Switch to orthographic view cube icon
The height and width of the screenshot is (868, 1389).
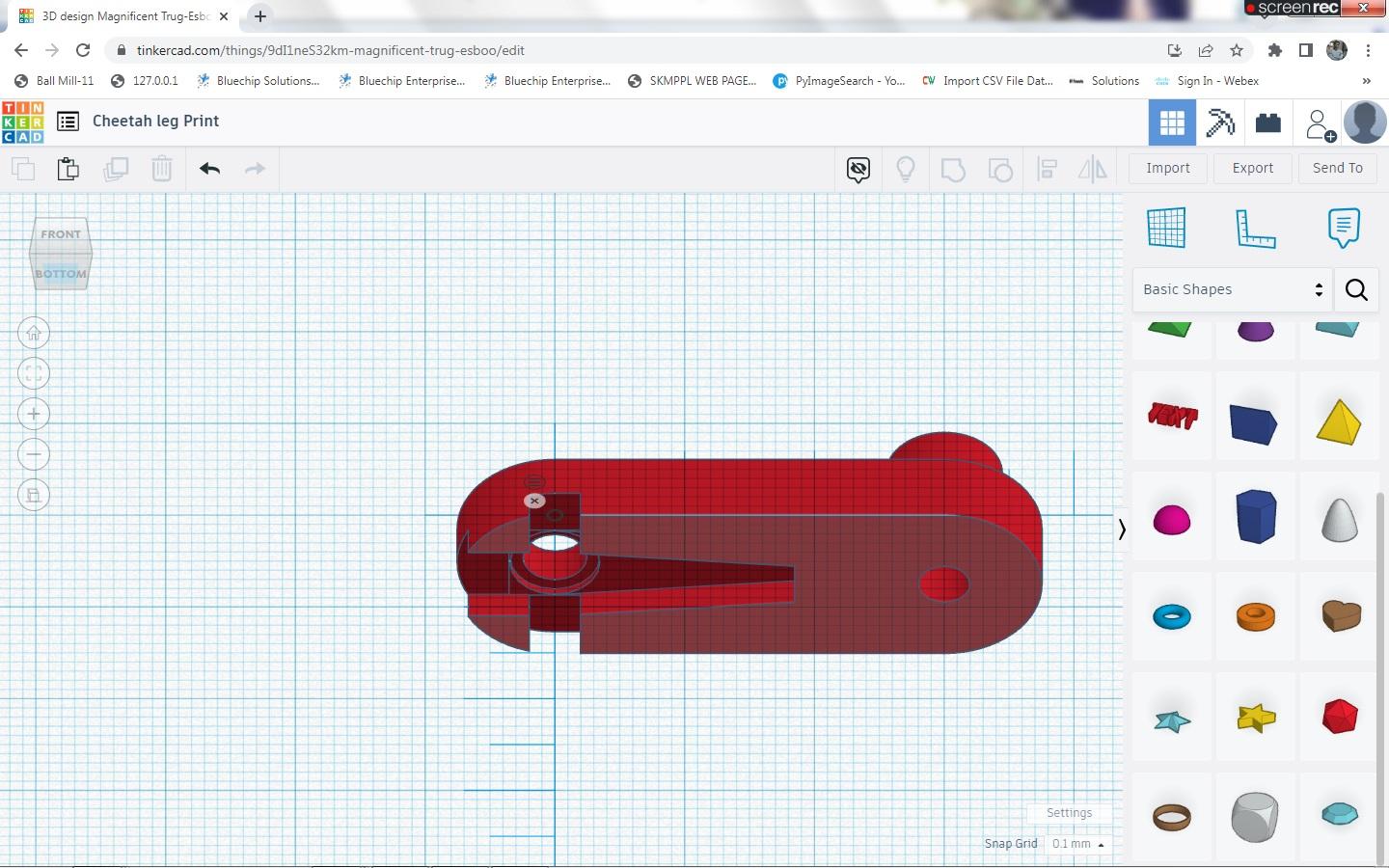(34, 496)
